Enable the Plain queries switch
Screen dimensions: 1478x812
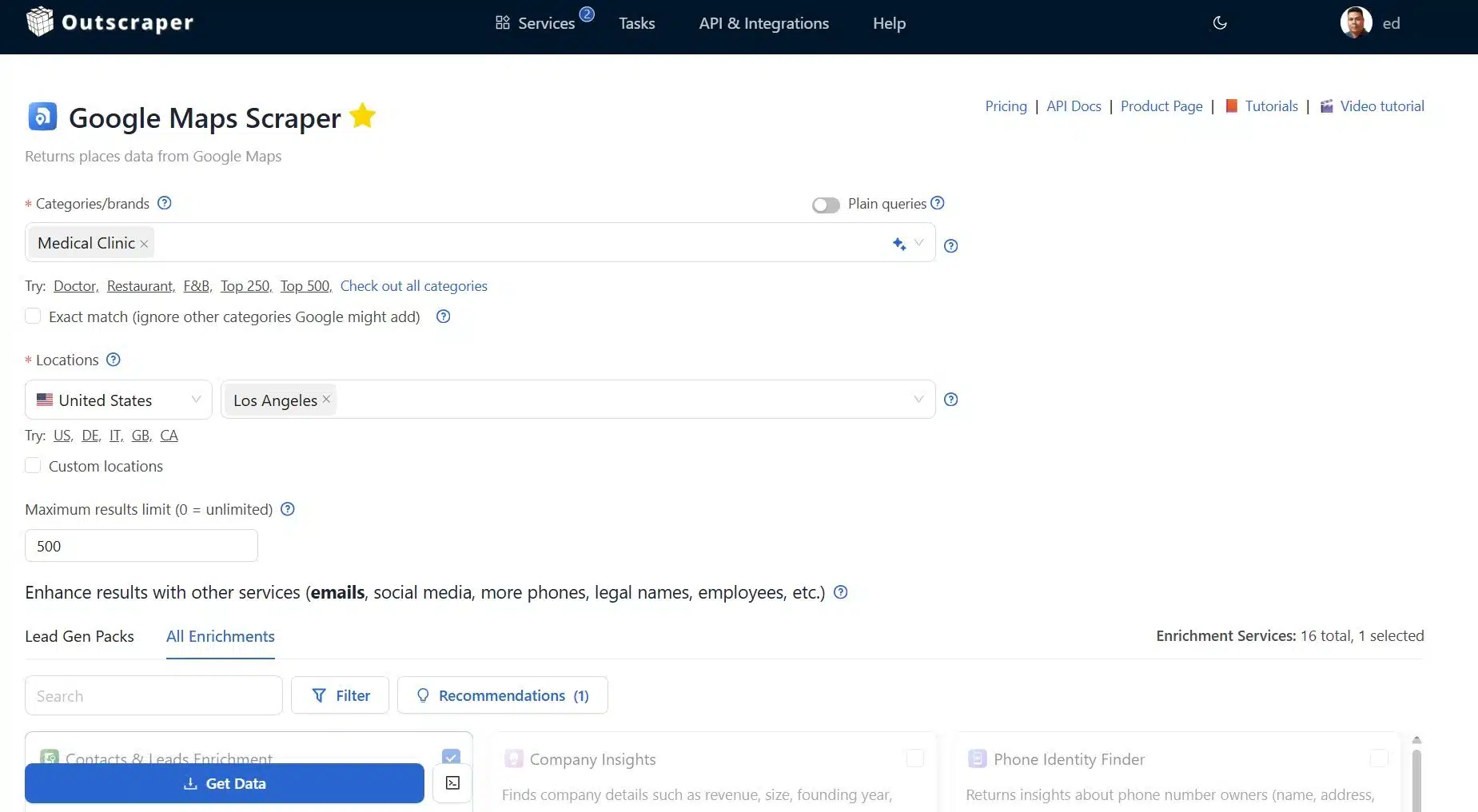tap(826, 205)
